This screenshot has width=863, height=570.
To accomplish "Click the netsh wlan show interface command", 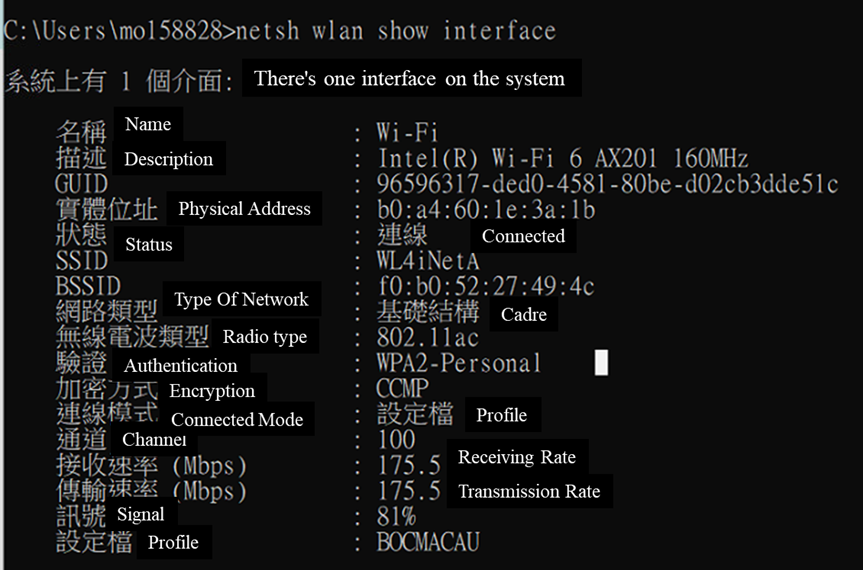I will (x=396, y=30).
